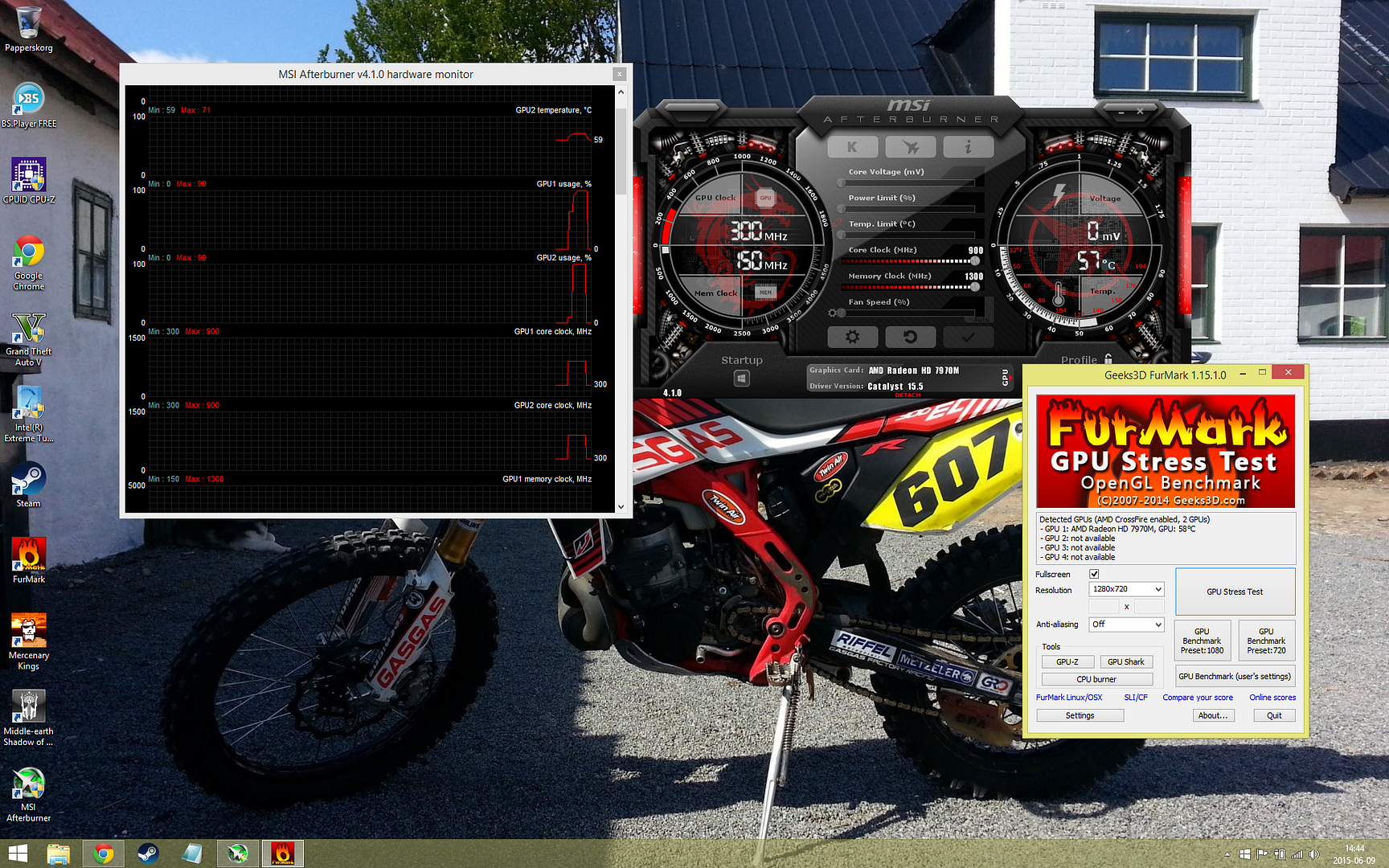Select the FurMark desktop shortcut
1389x868 pixels.
pos(29,560)
